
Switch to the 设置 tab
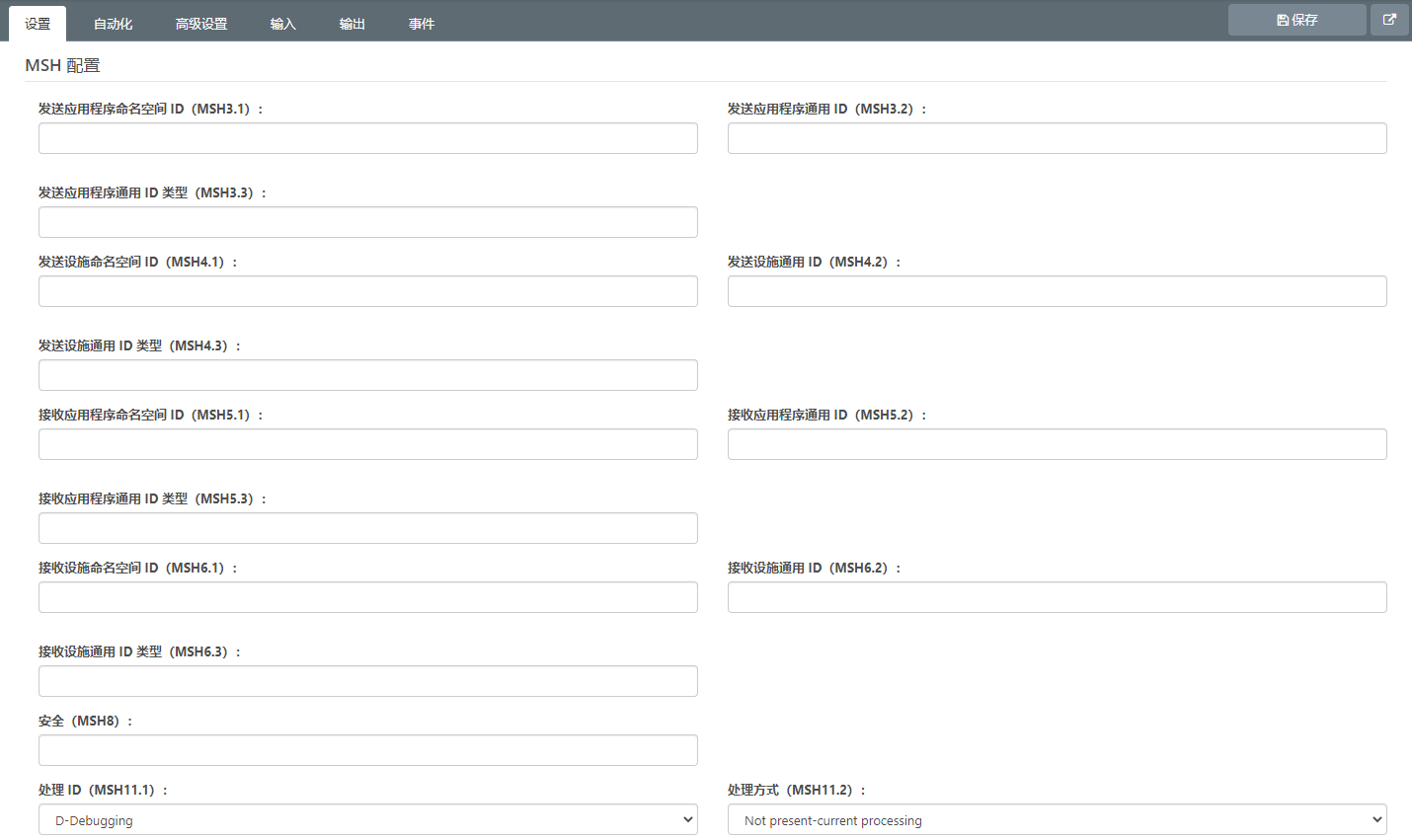38,24
